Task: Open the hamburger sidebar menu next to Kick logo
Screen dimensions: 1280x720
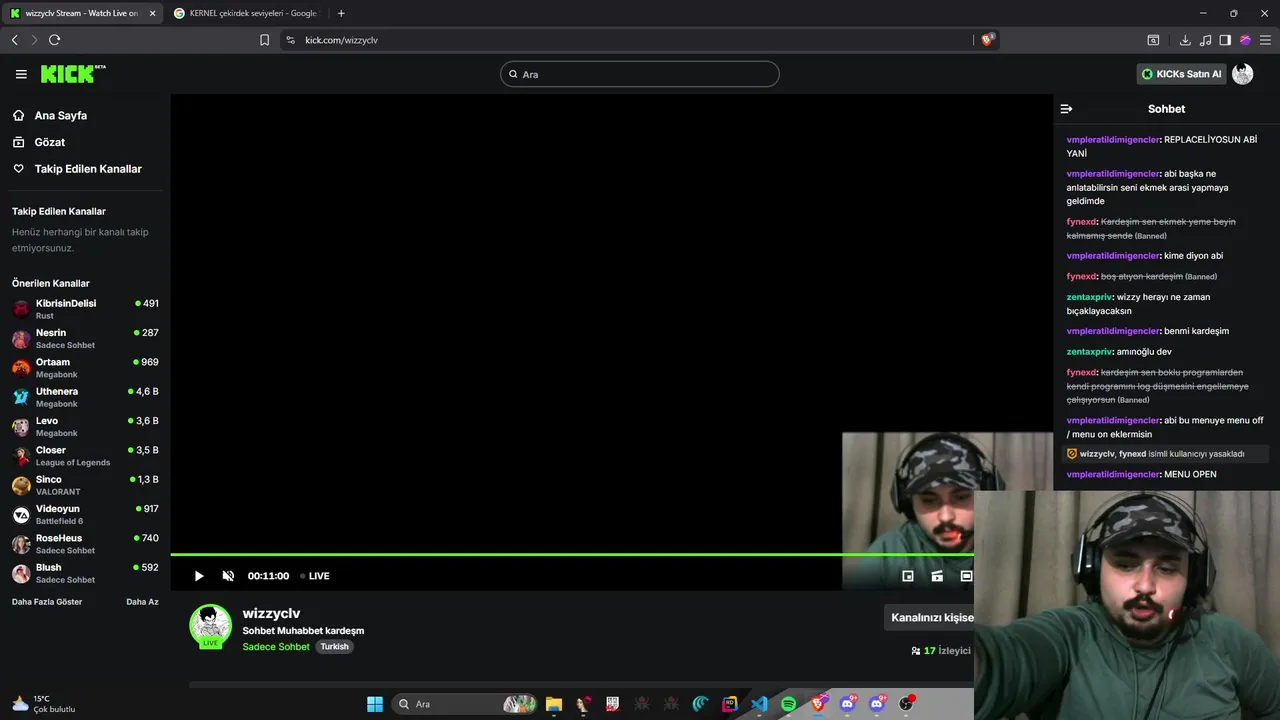Action: point(21,74)
